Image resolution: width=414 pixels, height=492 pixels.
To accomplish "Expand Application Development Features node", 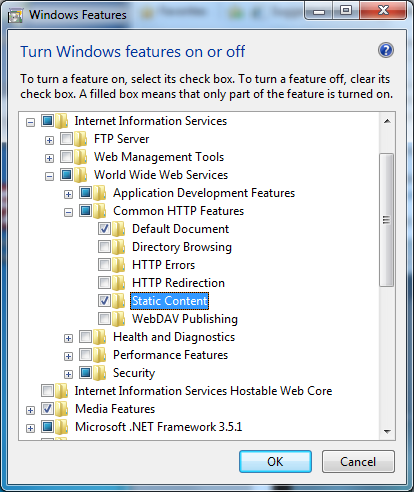I will [x=68, y=194].
